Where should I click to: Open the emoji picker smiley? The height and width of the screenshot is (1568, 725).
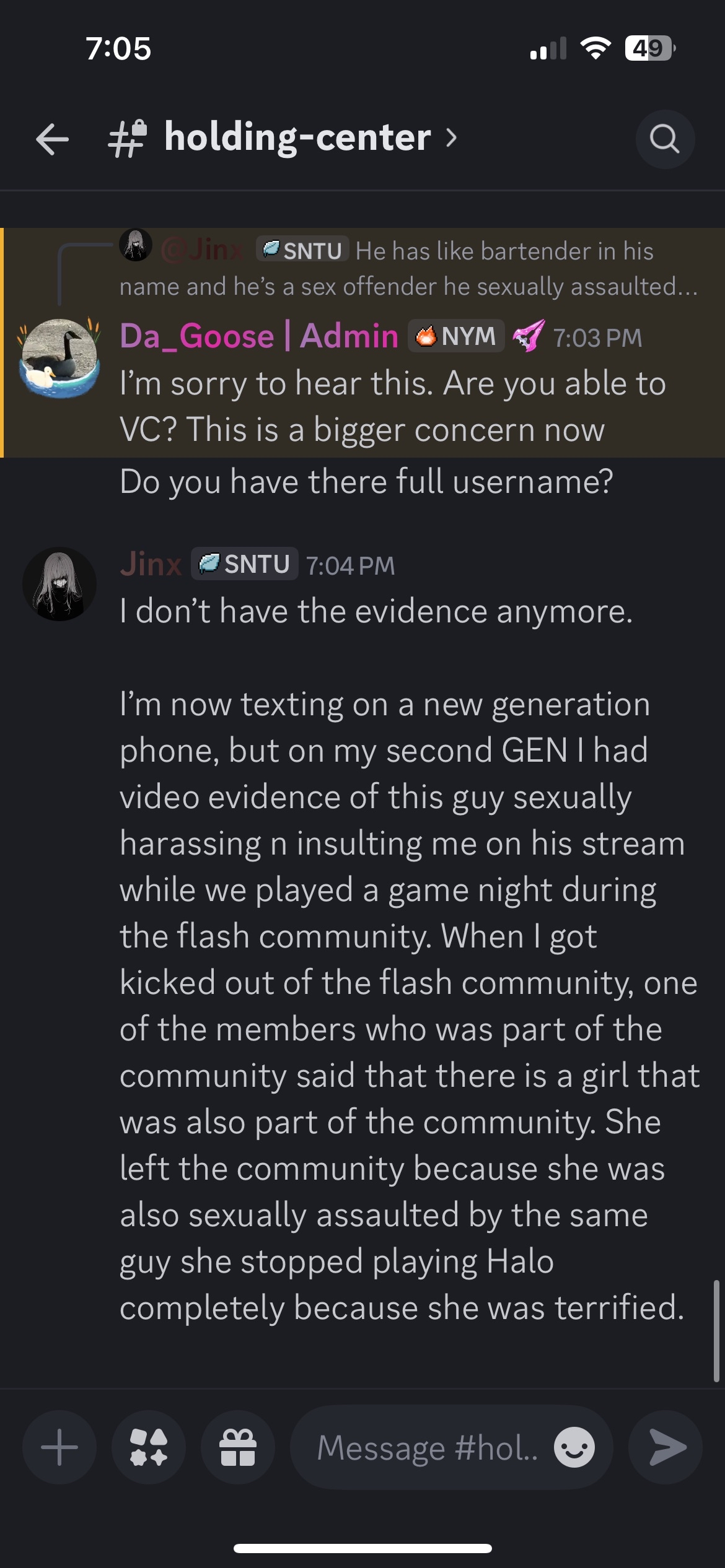point(574,1447)
